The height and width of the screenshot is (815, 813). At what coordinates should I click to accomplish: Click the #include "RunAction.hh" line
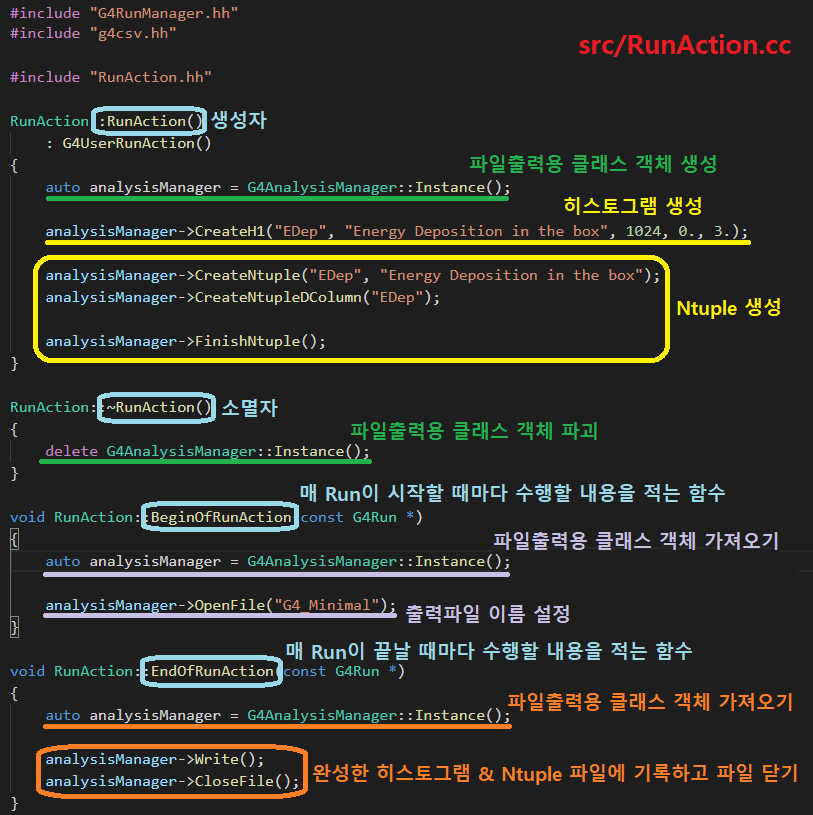111,77
